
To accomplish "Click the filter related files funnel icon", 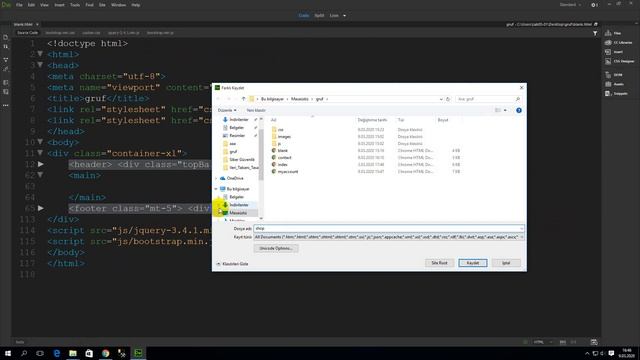I will click(595, 33).
